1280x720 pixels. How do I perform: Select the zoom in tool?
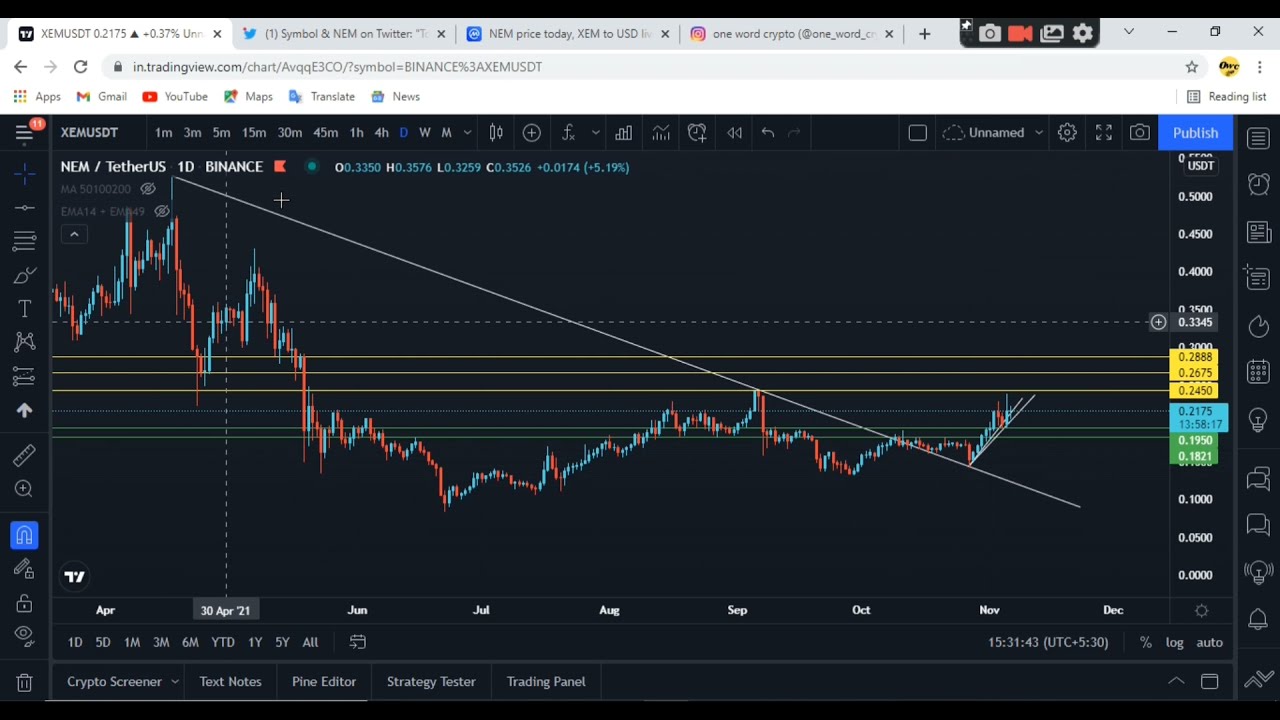coord(24,489)
